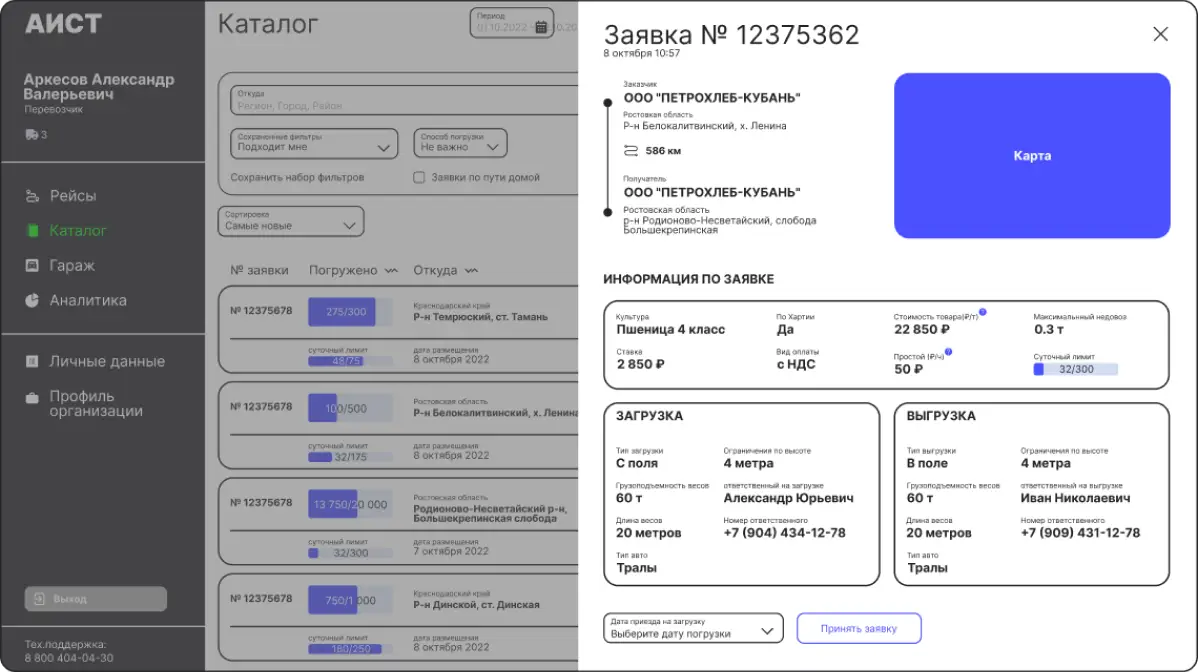Image resolution: width=1198 pixels, height=672 pixels.
Task: Expand the Способ погрузки dropdown
Action: 460,143
